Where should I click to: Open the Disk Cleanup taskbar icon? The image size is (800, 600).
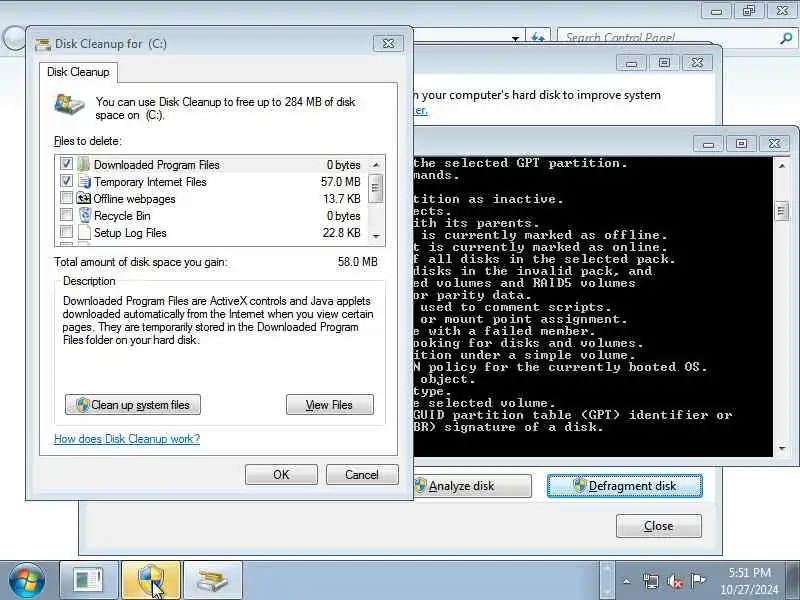(x=212, y=580)
